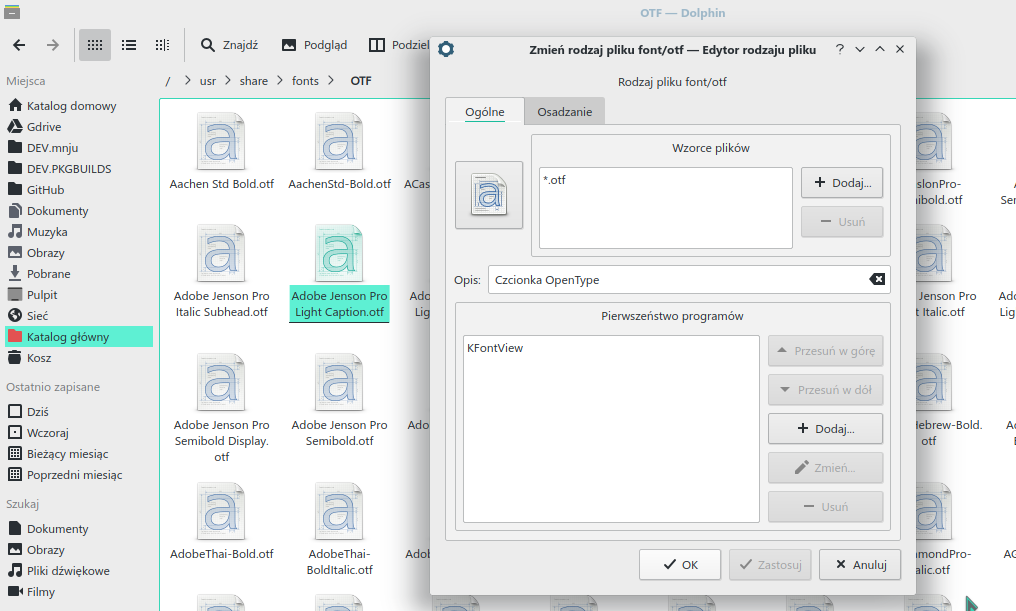The image size is (1016, 611).
Task: Switch to icon grid view mode
Action: pyautogui.click(x=94, y=44)
